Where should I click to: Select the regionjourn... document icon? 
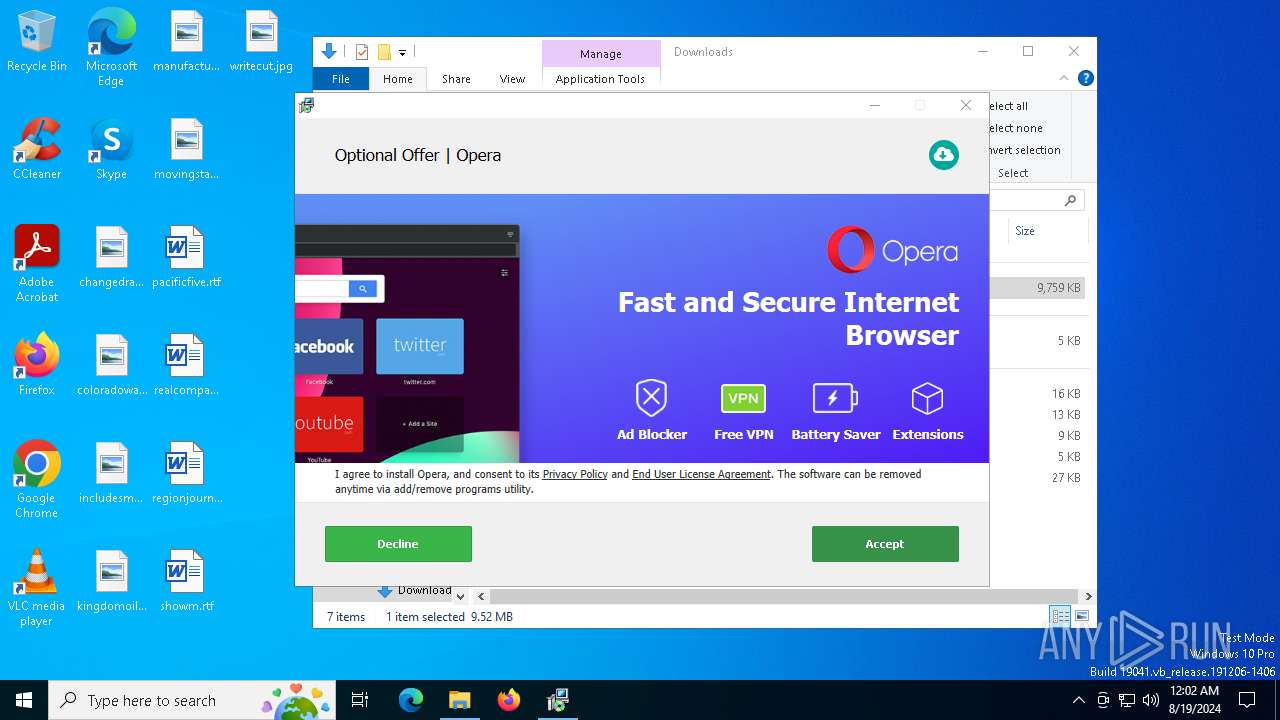186,474
